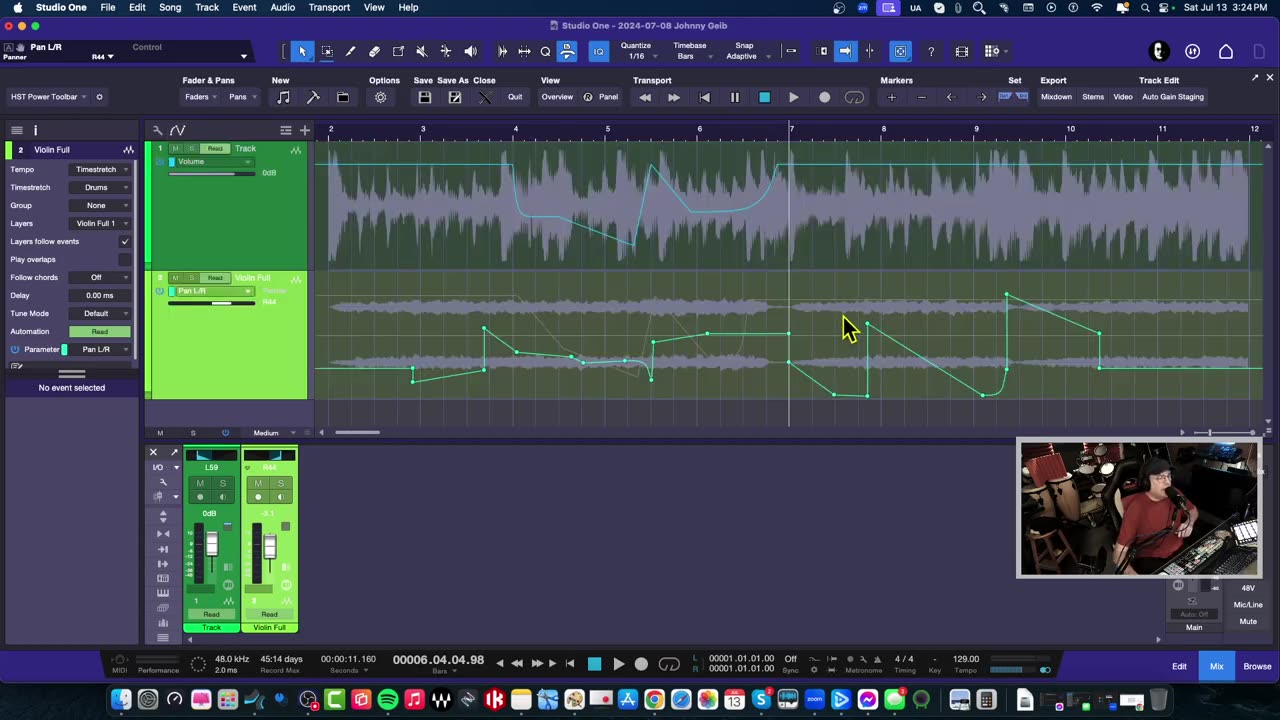The height and width of the screenshot is (720, 1280).
Task: Click the Quit button
Action: click(x=515, y=97)
